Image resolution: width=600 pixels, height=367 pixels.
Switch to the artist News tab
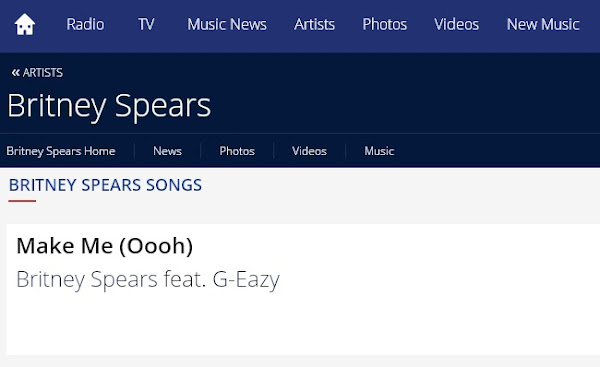(x=167, y=151)
